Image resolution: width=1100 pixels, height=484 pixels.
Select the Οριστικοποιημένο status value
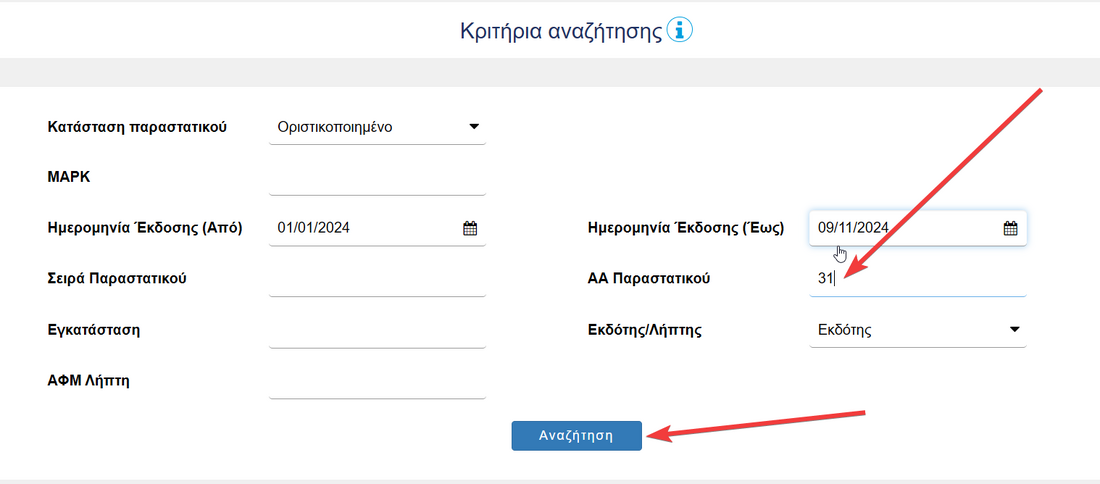(335, 127)
